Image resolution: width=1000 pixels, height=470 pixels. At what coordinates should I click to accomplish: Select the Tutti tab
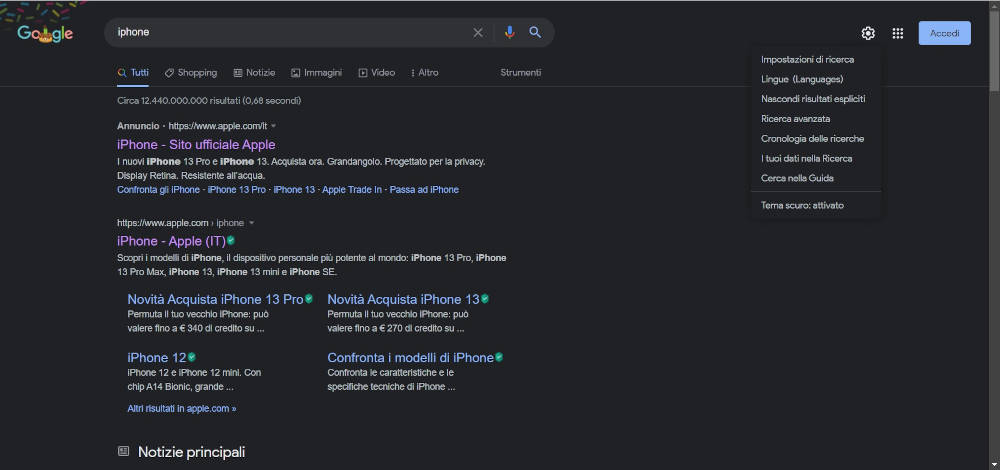pyautogui.click(x=133, y=73)
